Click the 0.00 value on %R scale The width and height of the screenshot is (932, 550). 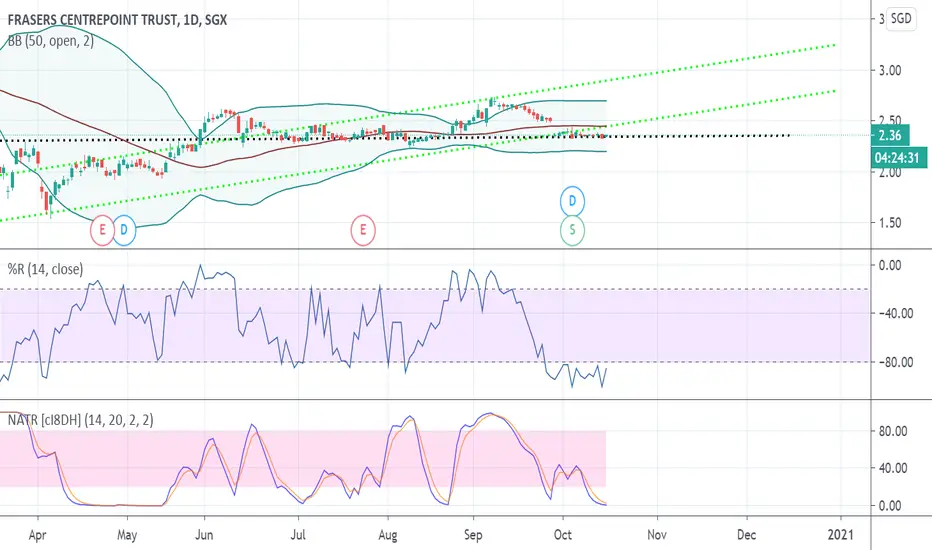(890, 265)
